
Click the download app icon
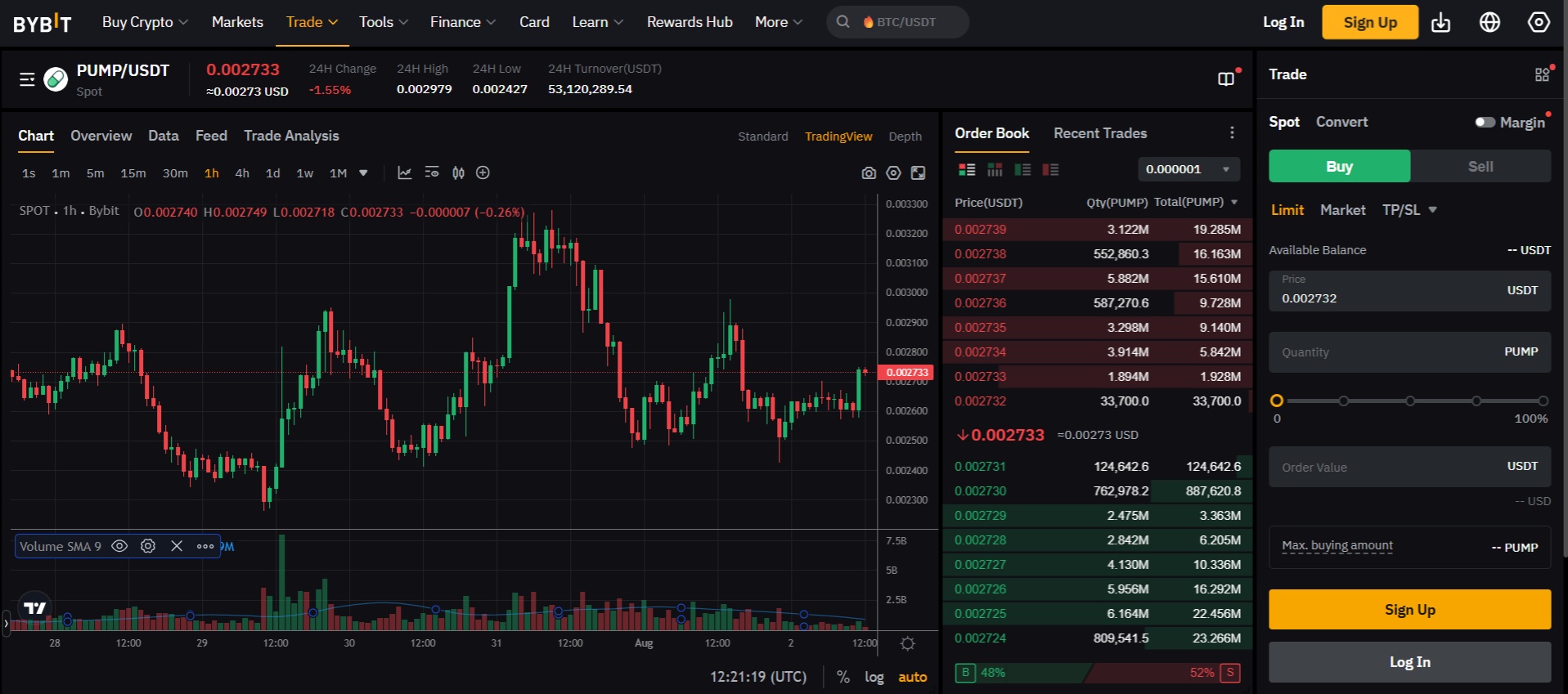coord(1440,23)
